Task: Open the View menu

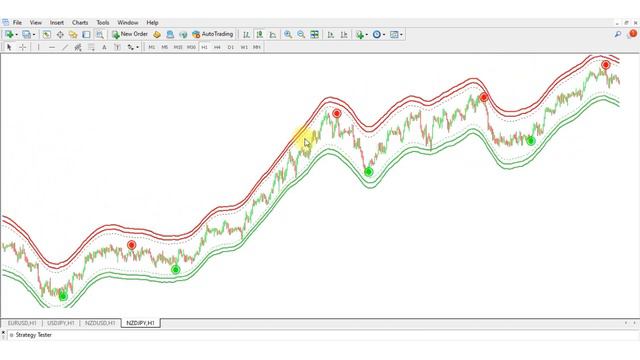Action: tap(36, 22)
